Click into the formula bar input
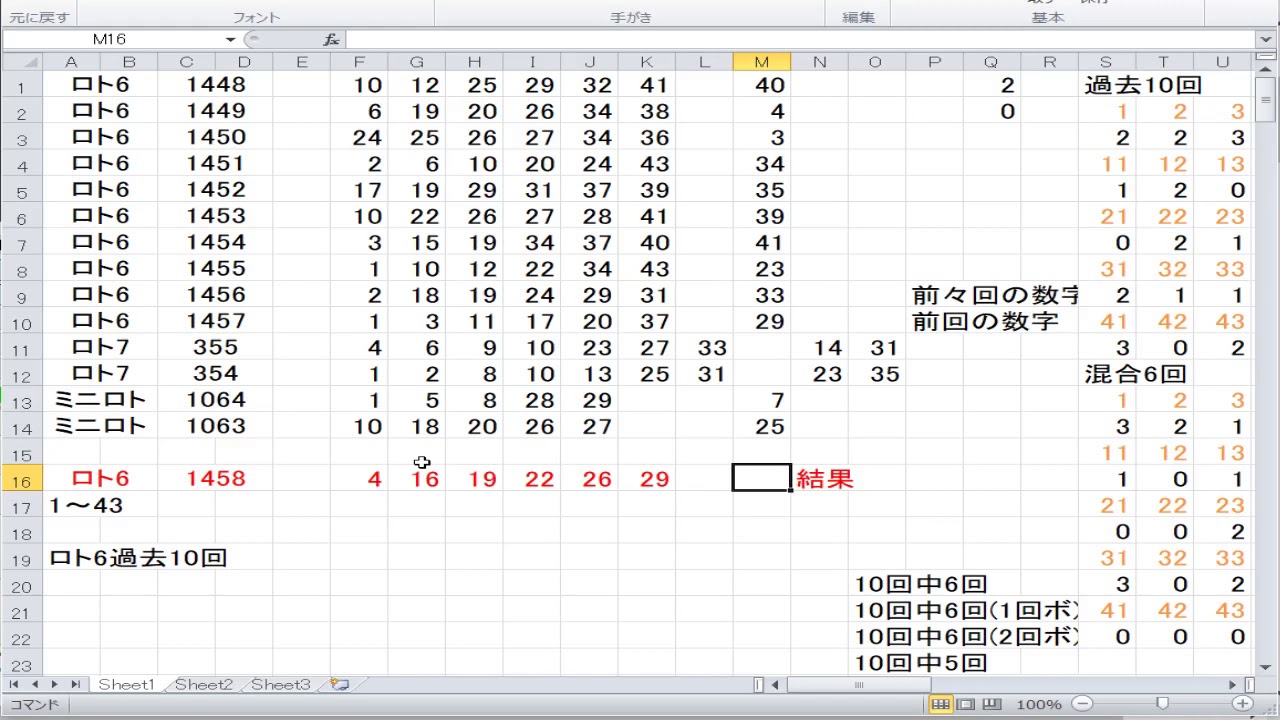Screen dimensions: 1280x720 pos(800,39)
